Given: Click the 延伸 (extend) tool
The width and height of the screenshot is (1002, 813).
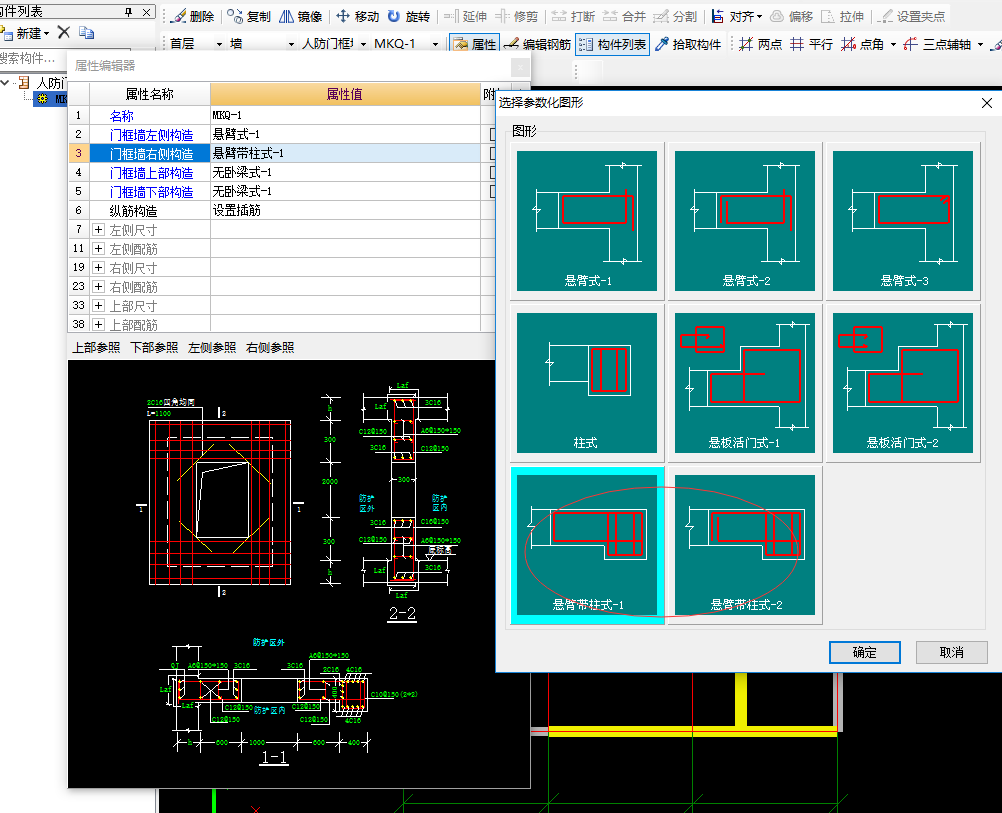Looking at the screenshot, I should pyautogui.click(x=465, y=17).
